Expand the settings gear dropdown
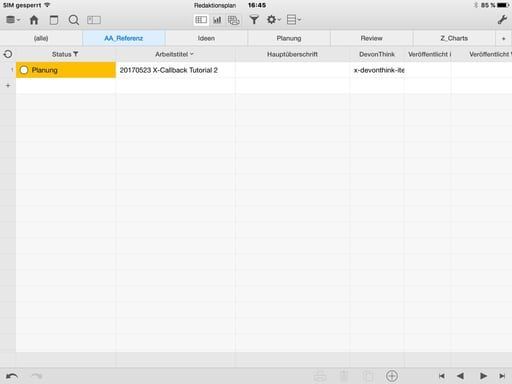Screen dimensions: 512x384 [x=274, y=20]
